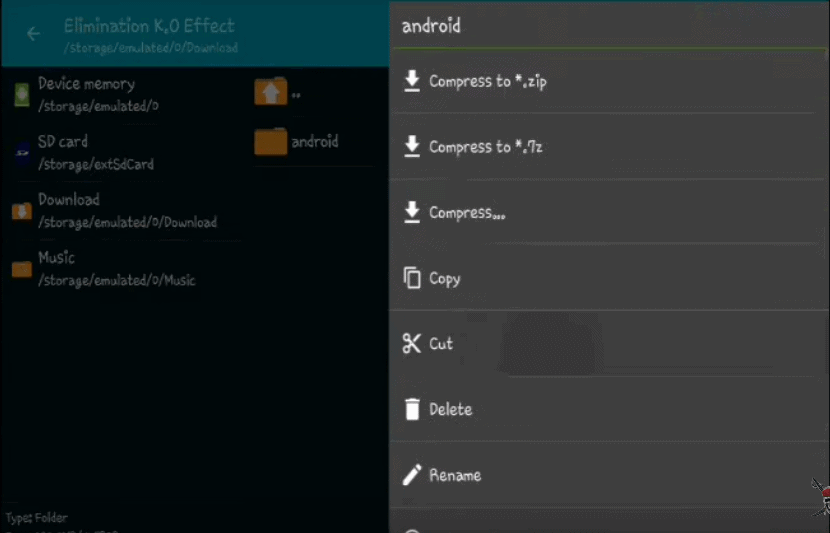The height and width of the screenshot is (533, 830).
Task: Click the Compress to *.zip download icon
Action: [412, 81]
